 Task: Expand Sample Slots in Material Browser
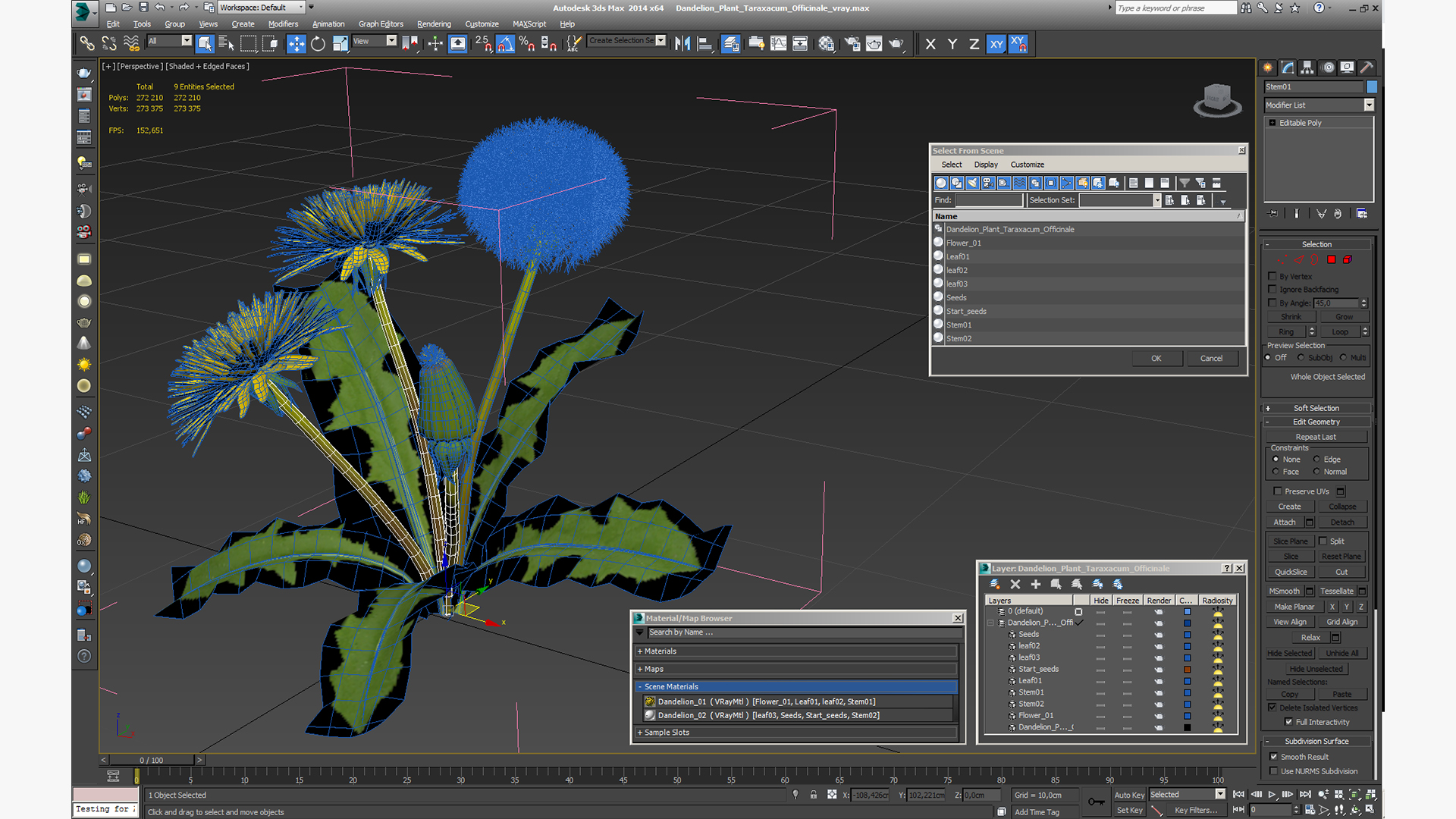(796, 733)
